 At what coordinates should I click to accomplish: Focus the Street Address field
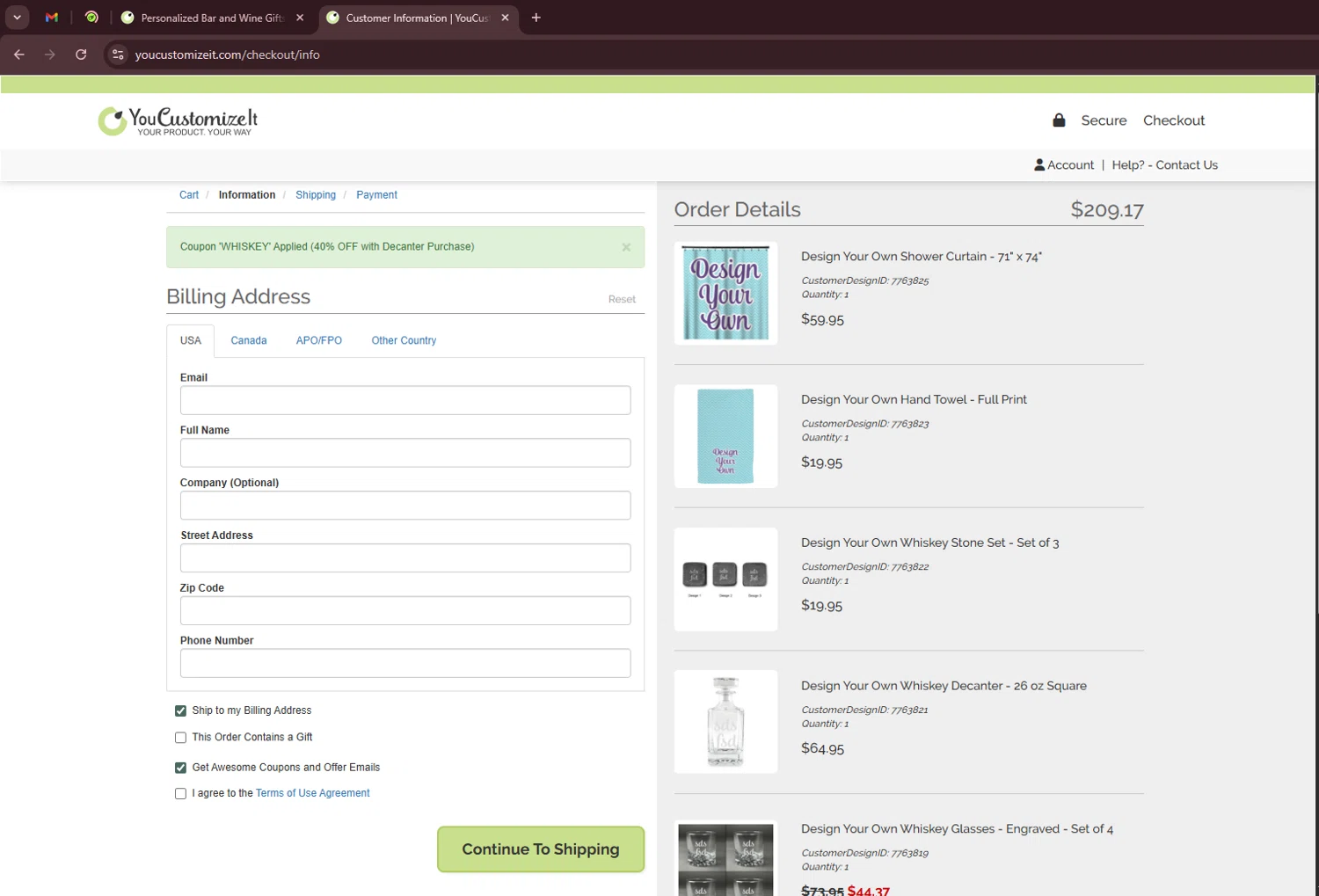coord(405,558)
